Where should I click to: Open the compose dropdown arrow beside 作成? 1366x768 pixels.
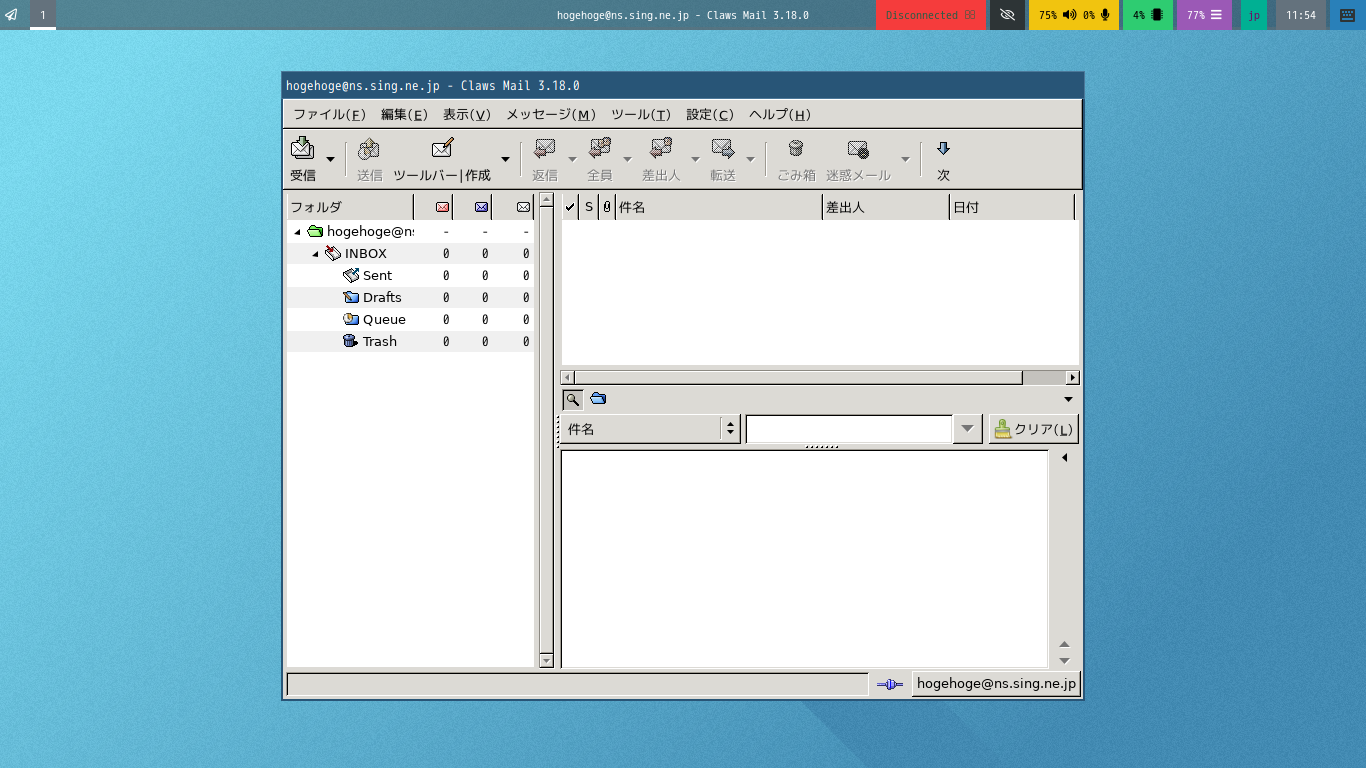(x=505, y=159)
